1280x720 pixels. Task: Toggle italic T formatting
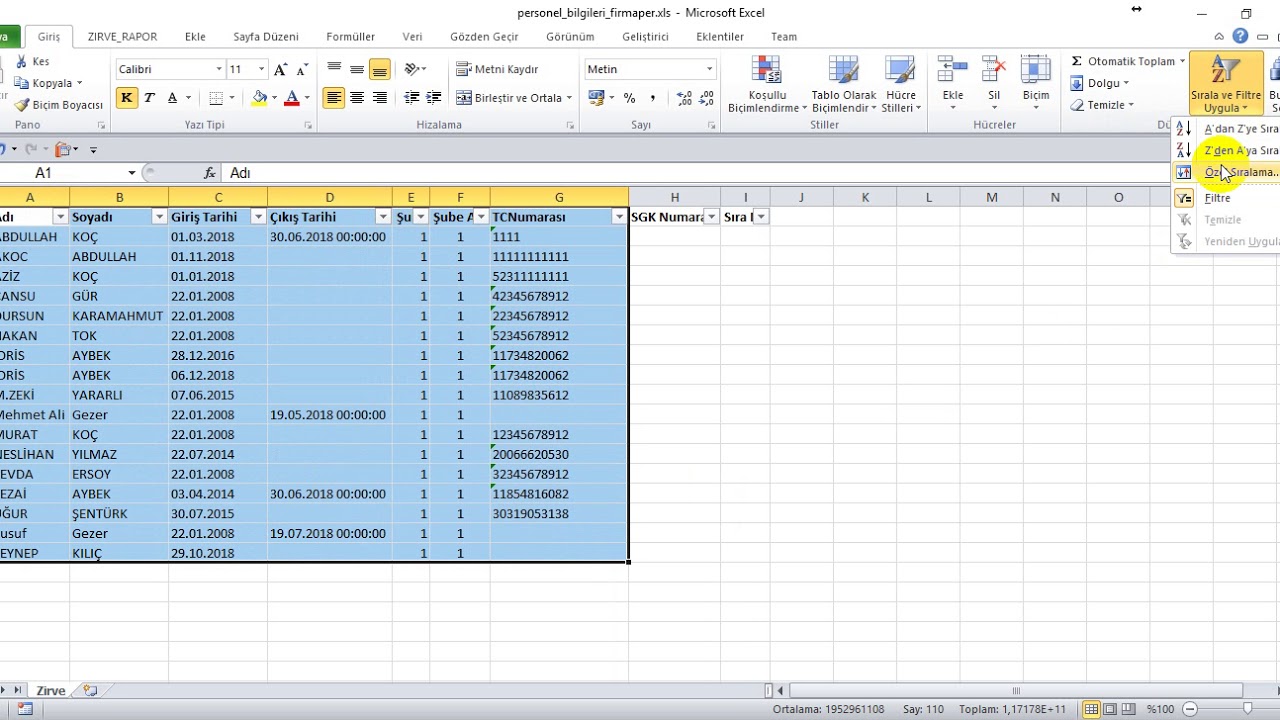click(x=149, y=98)
